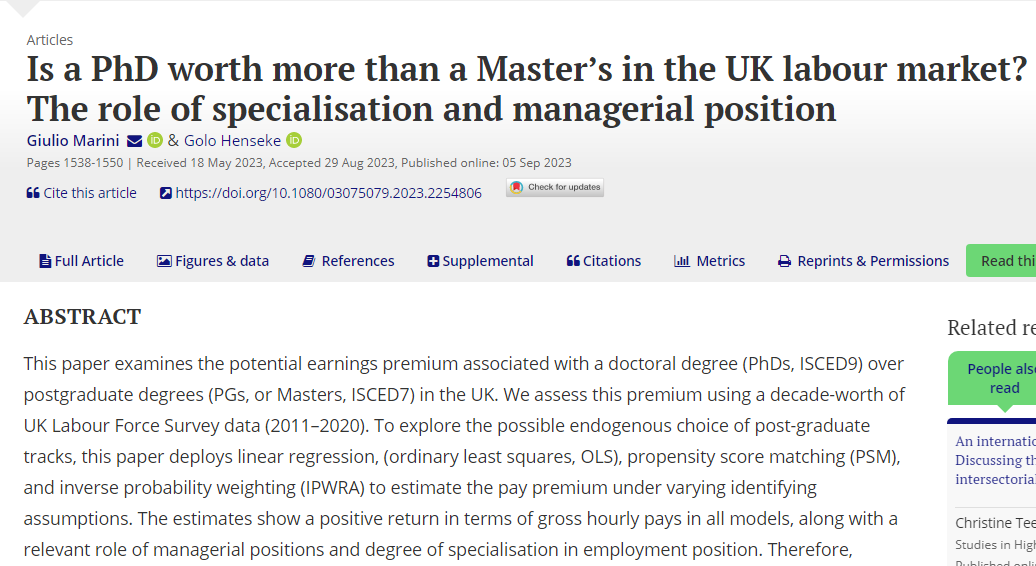1036x566 pixels.
Task: Open the Giulio Marini author link
Action: (73, 141)
